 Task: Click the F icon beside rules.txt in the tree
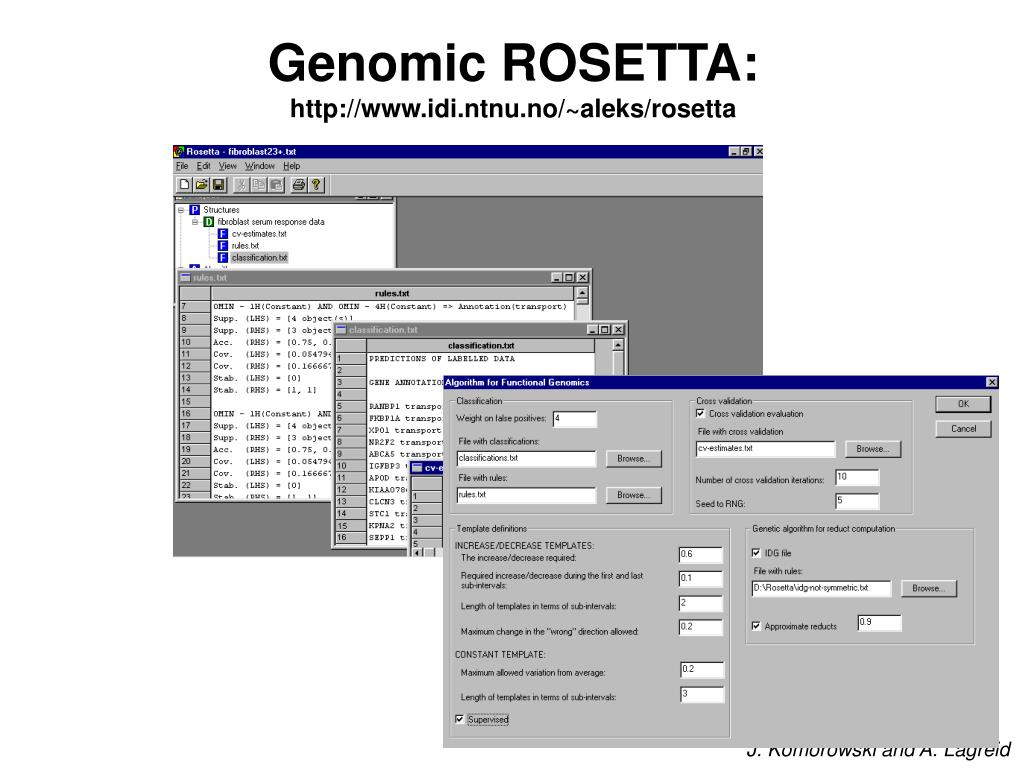pos(223,246)
